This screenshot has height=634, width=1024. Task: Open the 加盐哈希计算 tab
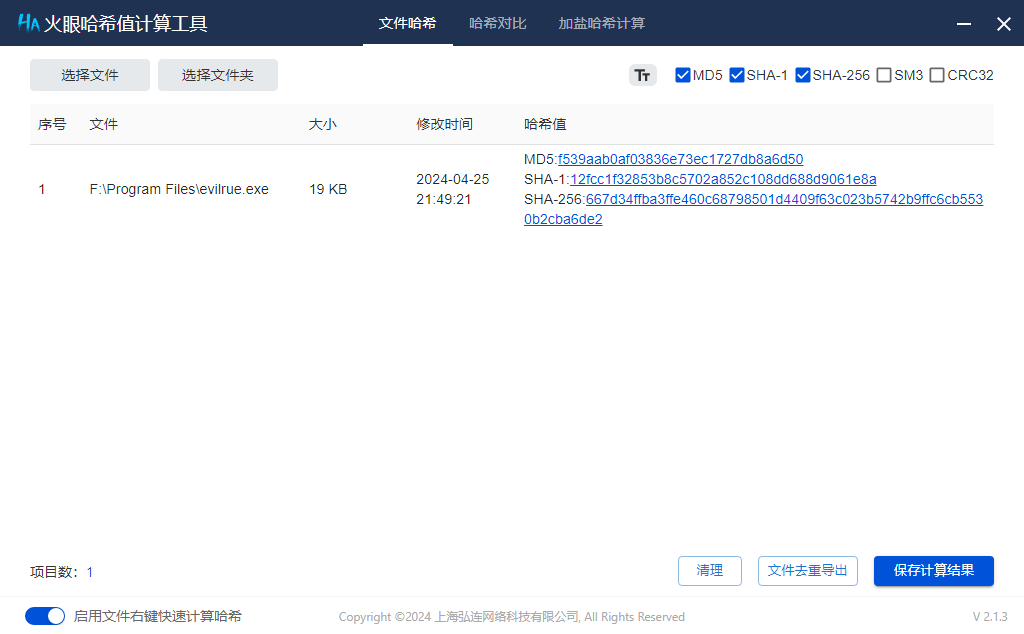click(x=601, y=23)
